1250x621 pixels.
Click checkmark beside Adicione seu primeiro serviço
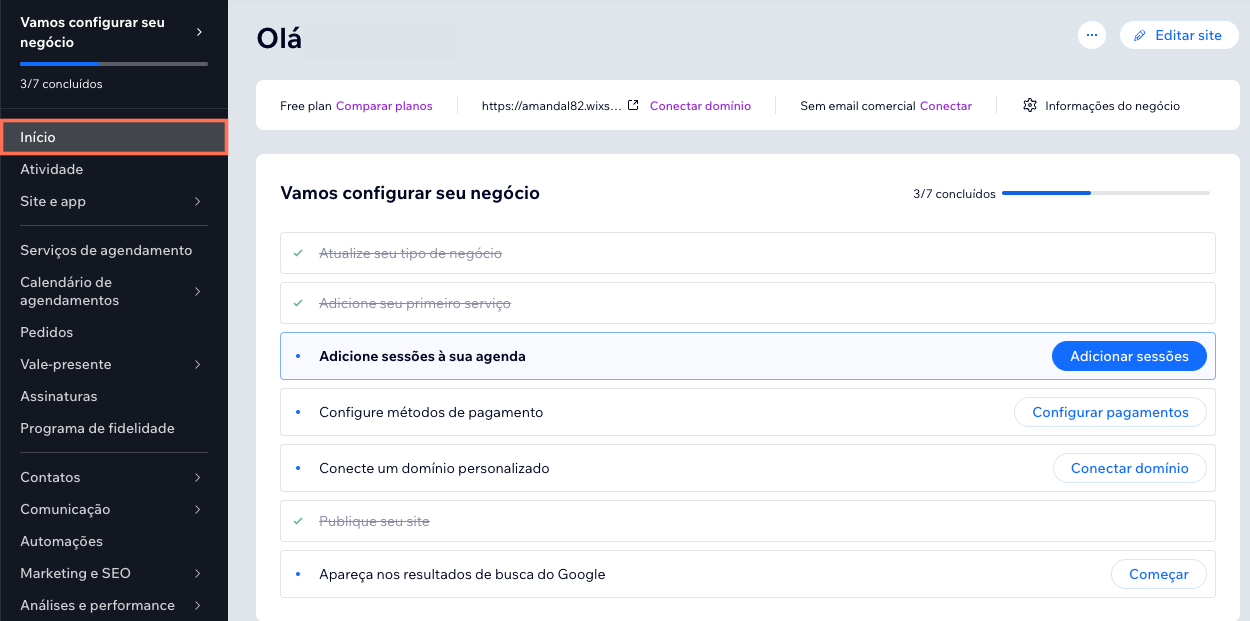tap(298, 303)
